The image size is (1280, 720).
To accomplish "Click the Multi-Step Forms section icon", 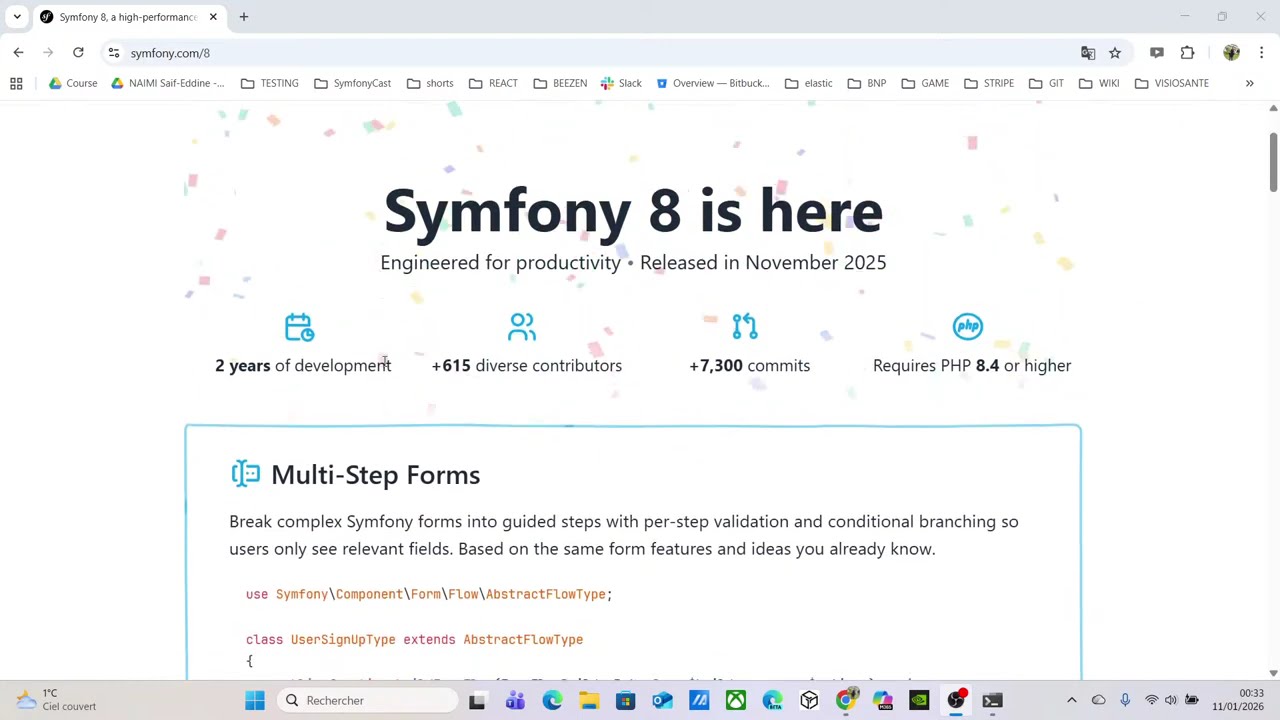I will [245, 474].
